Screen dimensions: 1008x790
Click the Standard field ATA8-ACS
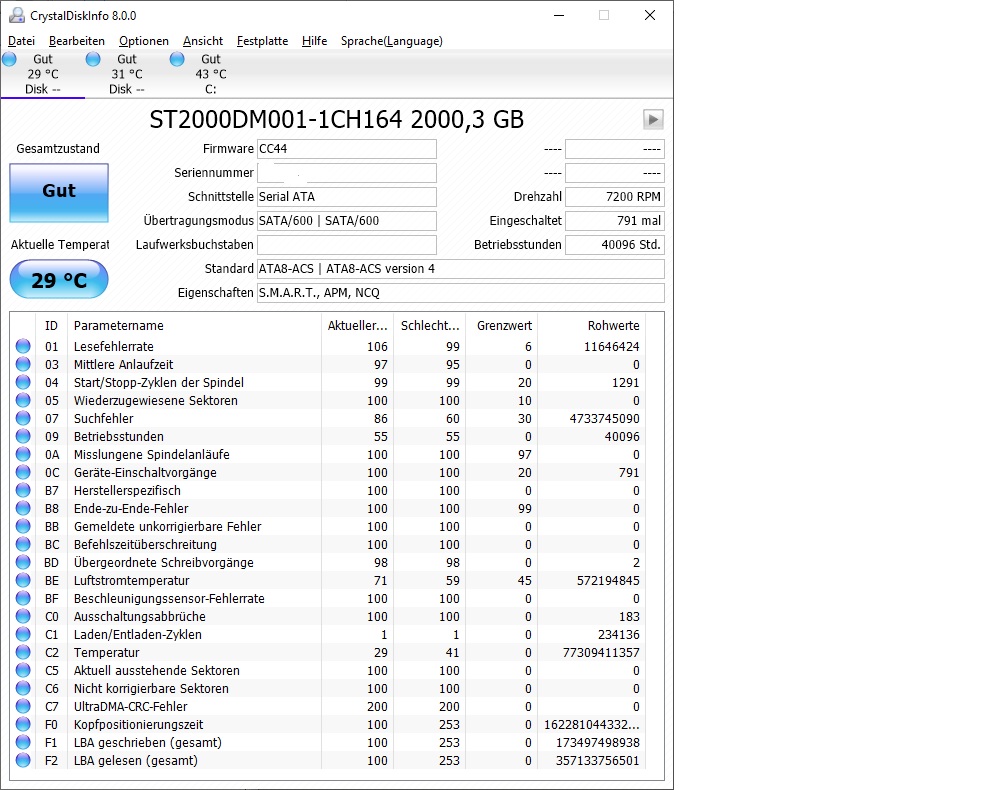[461, 269]
